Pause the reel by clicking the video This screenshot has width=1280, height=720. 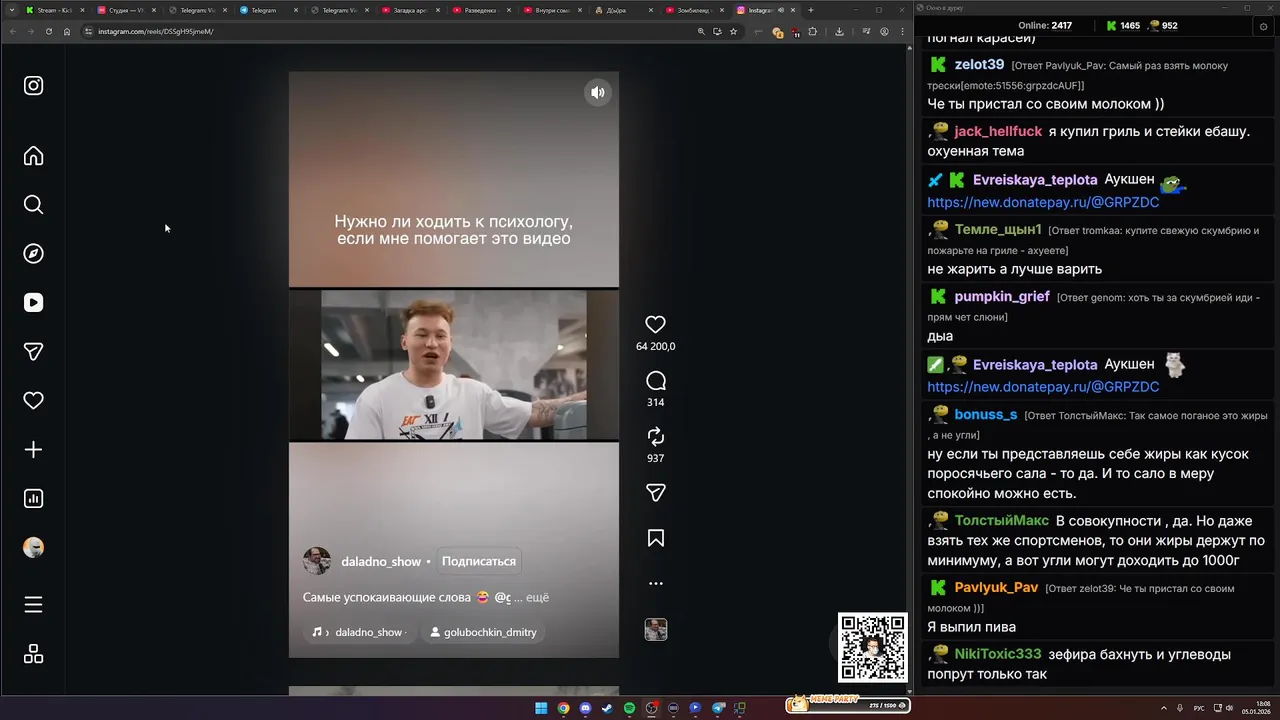point(454,364)
